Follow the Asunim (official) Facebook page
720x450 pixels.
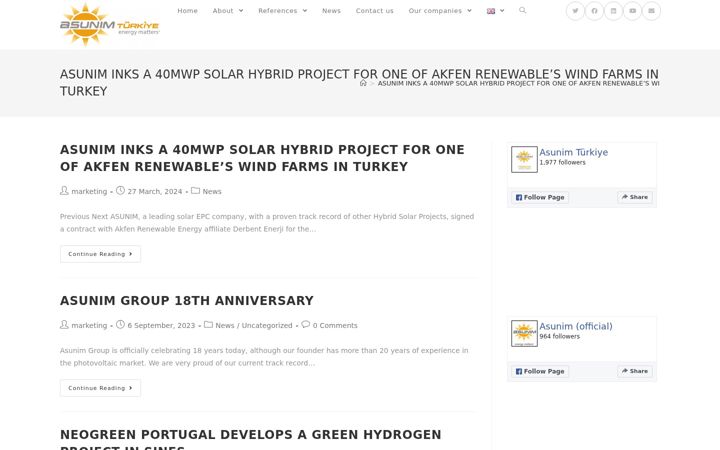[x=540, y=371]
